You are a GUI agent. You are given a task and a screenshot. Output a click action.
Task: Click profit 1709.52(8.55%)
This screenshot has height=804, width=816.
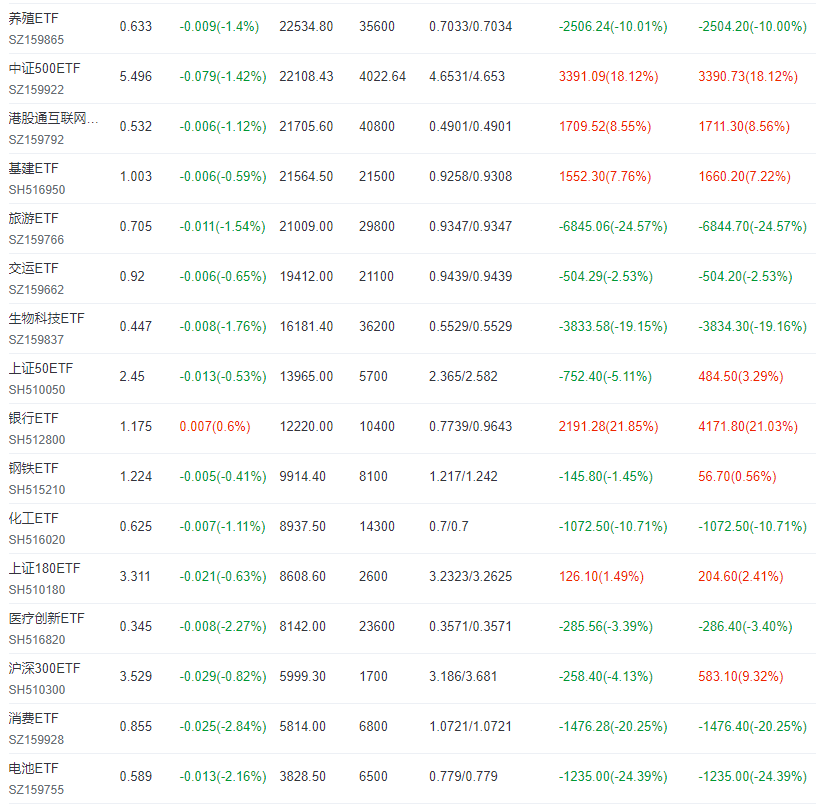coord(605,126)
